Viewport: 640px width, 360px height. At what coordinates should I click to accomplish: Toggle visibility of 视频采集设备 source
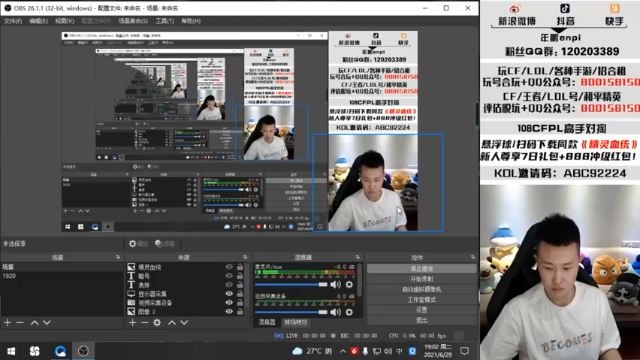229,302
